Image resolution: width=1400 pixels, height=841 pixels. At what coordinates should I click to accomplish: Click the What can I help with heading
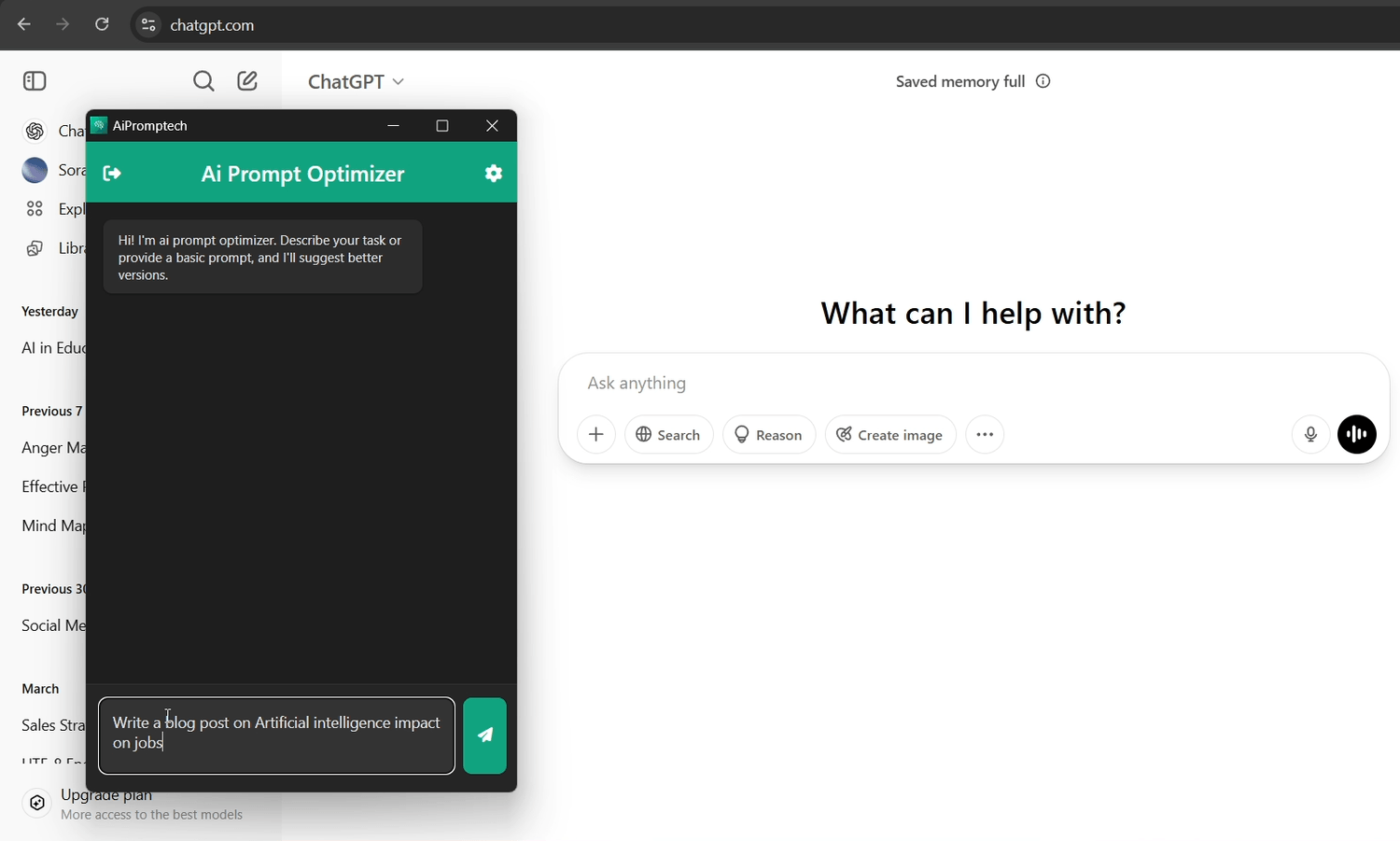pyautogui.click(x=973, y=313)
